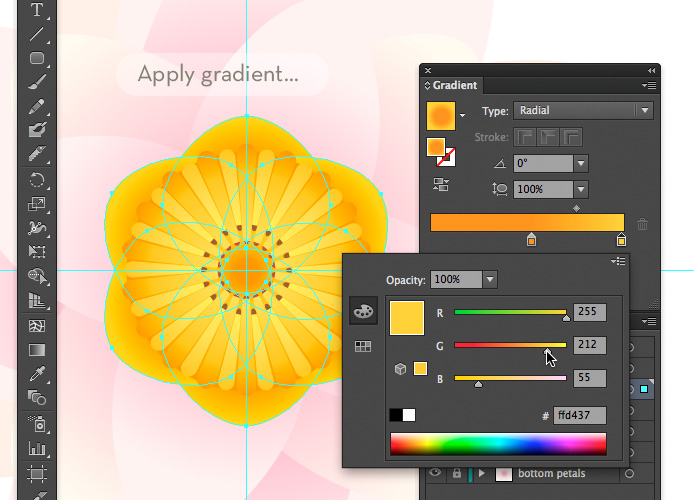Click the third Stroke gradient option button

tap(571, 137)
